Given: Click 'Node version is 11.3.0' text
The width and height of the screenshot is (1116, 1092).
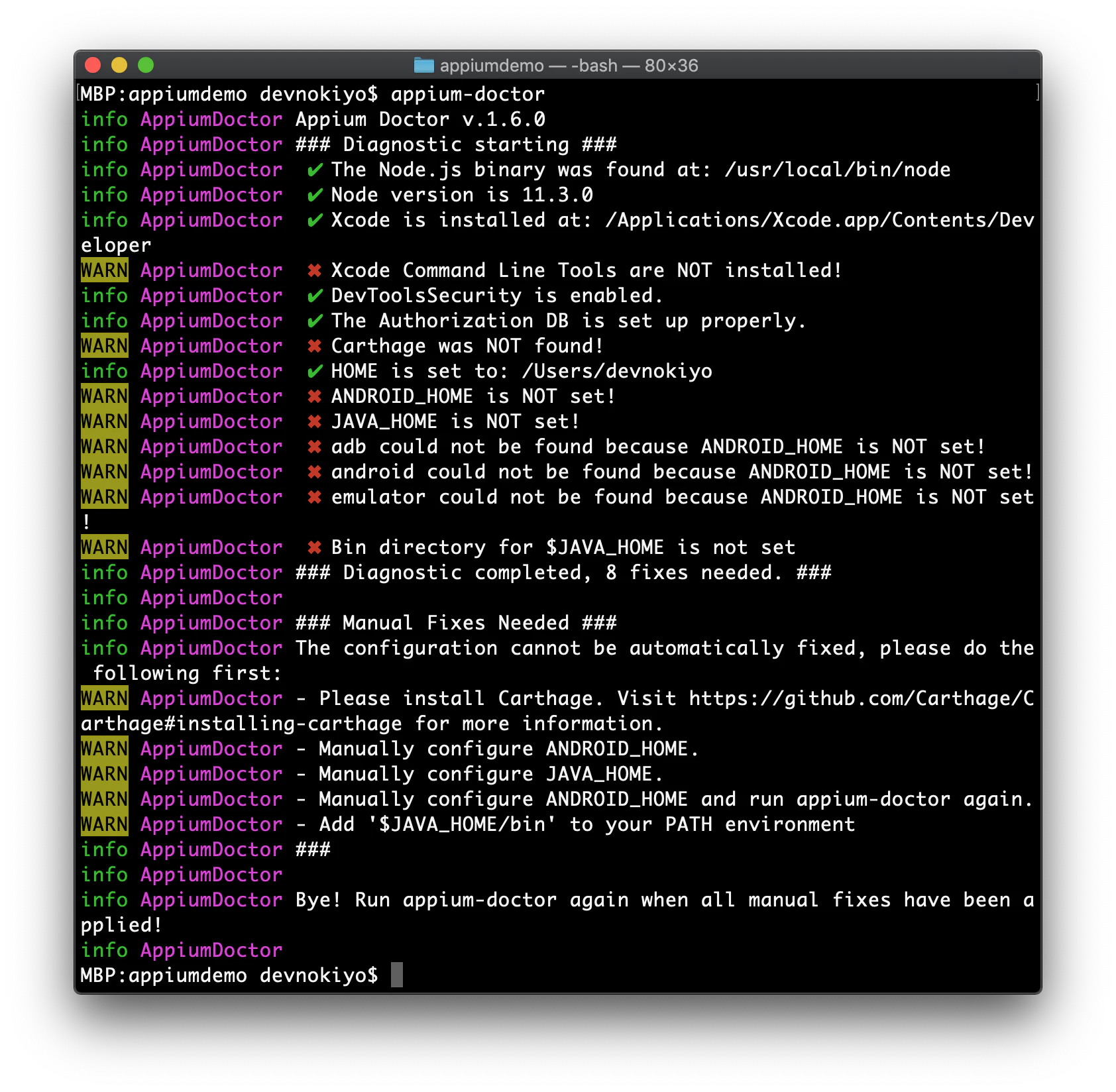Looking at the screenshot, I should point(462,195).
